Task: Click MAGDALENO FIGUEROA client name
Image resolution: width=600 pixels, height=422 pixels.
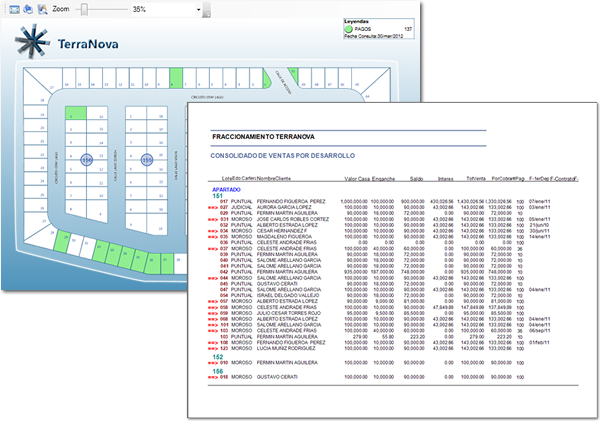Action: (284, 237)
